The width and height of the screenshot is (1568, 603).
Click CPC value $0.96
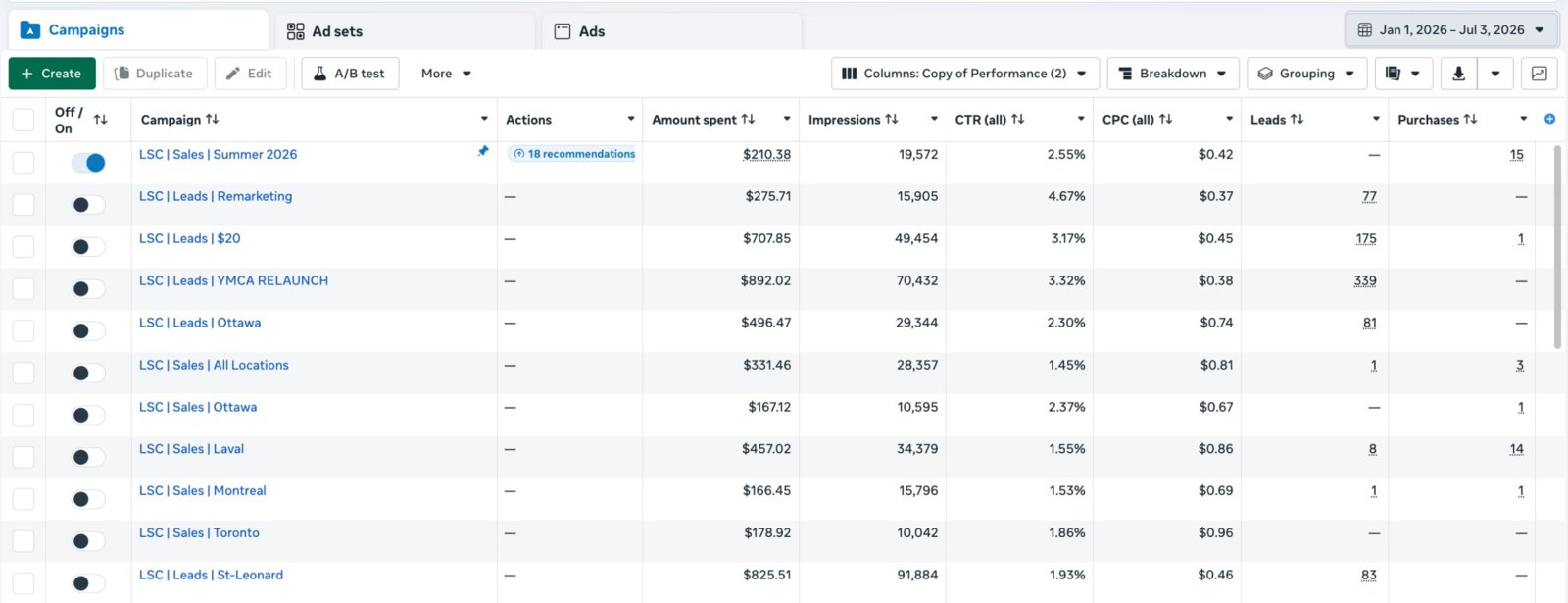tap(1215, 532)
